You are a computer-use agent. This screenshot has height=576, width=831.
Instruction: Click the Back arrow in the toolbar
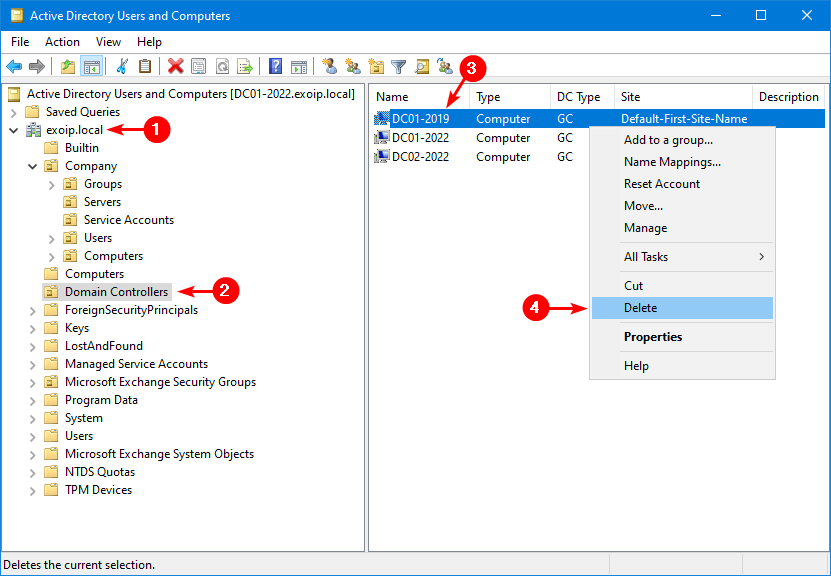coord(14,67)
